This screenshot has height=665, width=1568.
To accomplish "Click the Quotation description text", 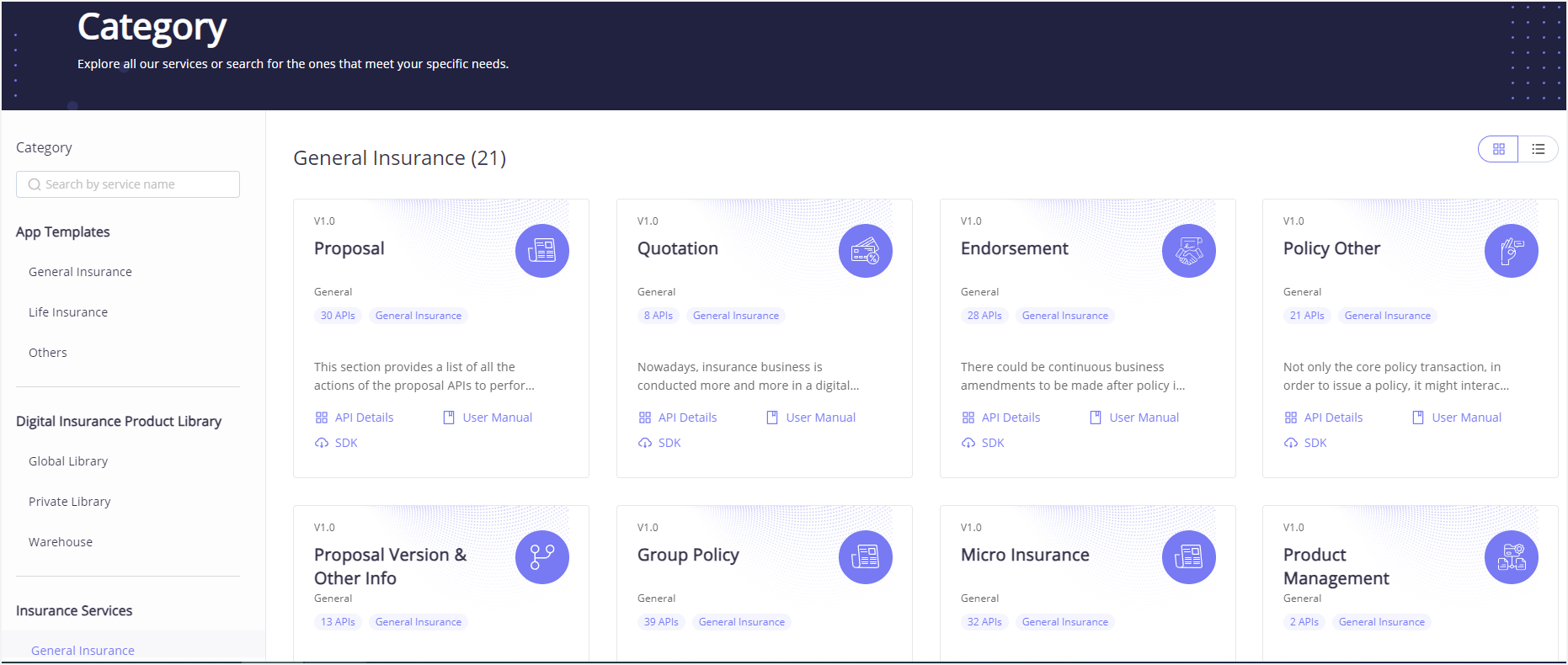I will coord(748,376).
